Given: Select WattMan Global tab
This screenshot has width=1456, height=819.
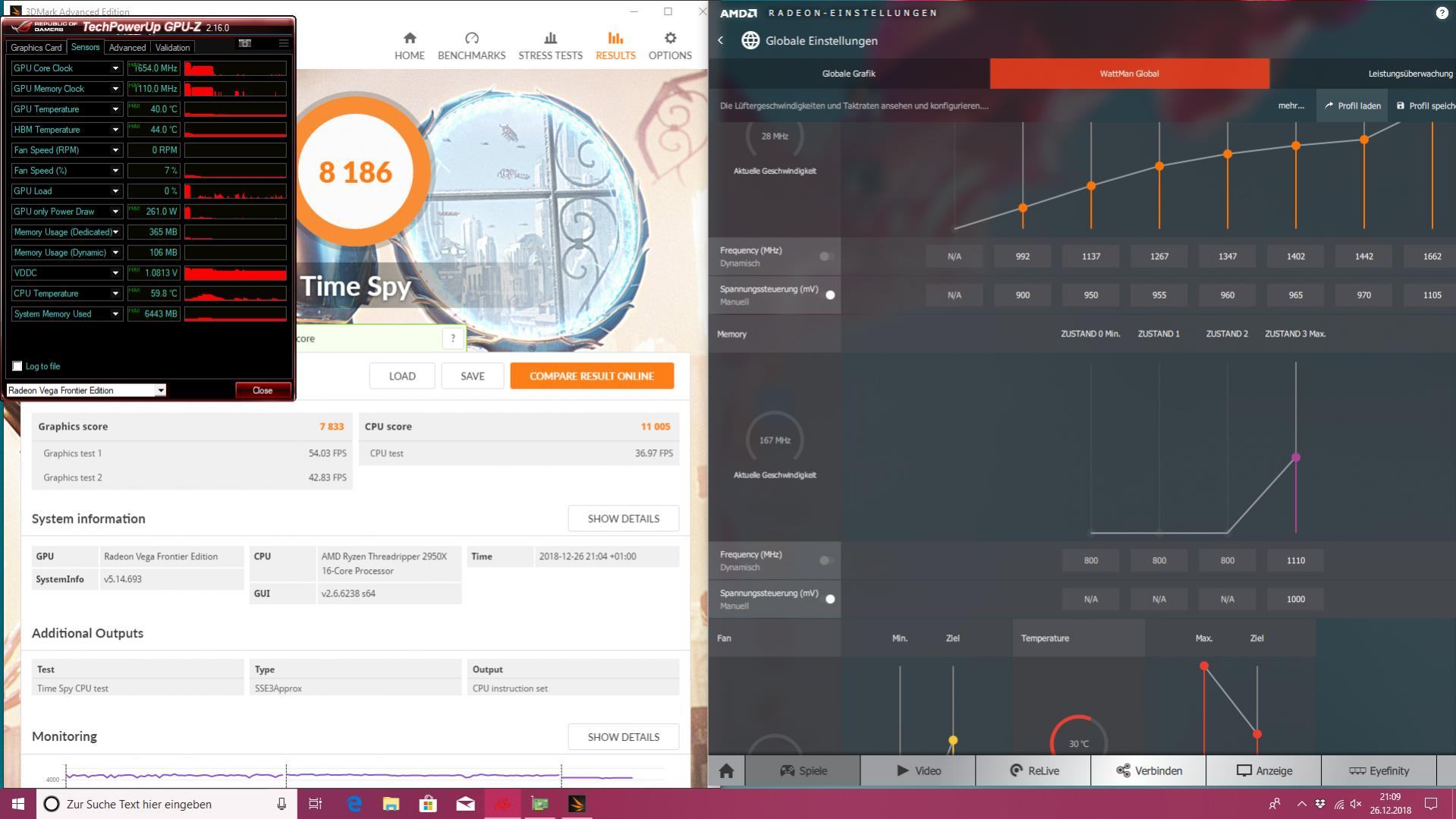Looking at the screenshot, I should click(x=1129, y=74).
